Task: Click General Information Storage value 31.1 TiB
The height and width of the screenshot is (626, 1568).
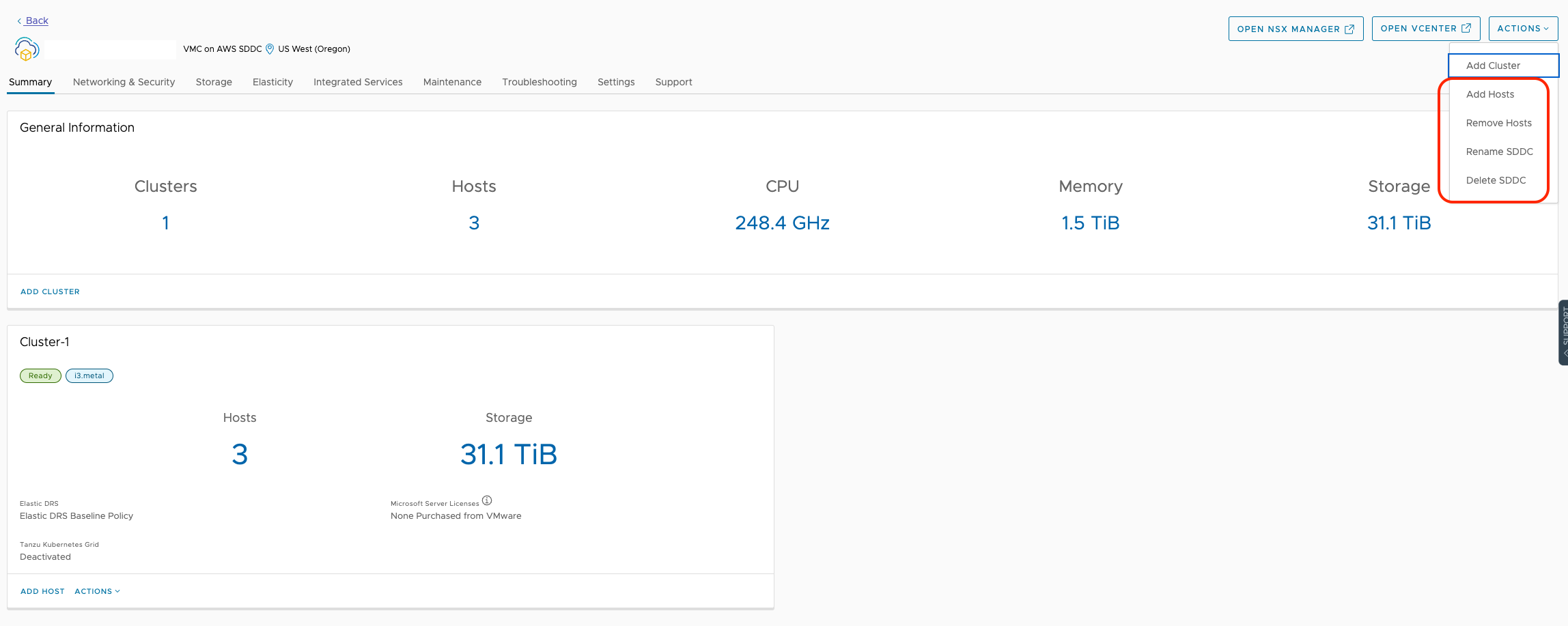Action: pos(1399,223)
